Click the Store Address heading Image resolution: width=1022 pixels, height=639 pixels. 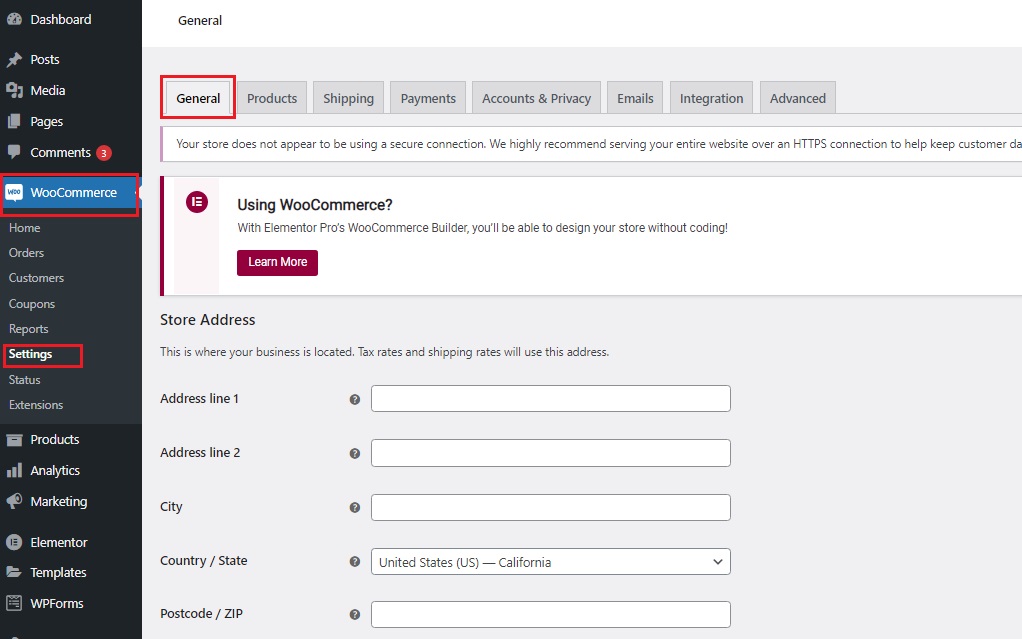208,320
